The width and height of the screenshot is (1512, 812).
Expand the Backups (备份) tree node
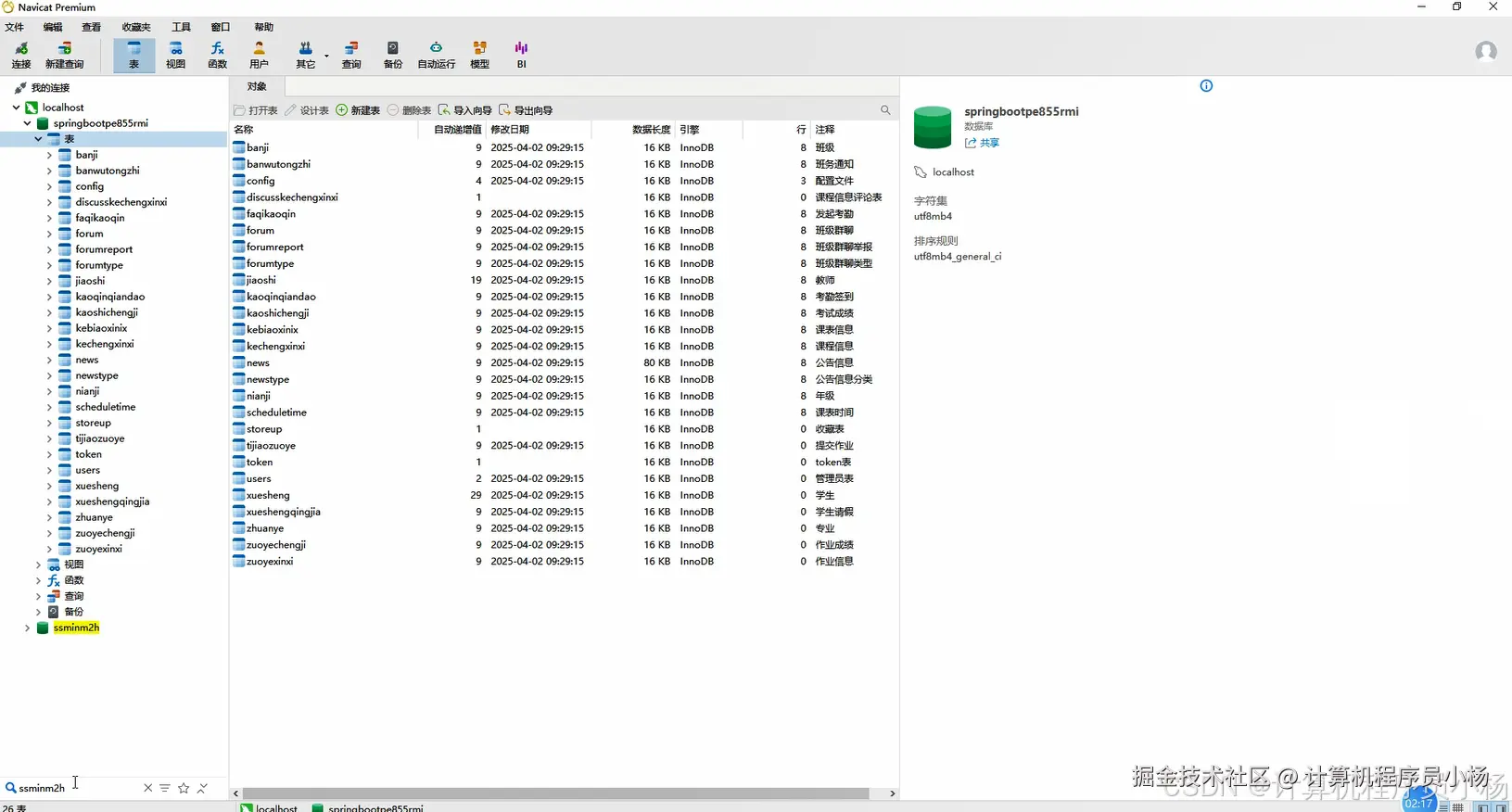point(38,612)
